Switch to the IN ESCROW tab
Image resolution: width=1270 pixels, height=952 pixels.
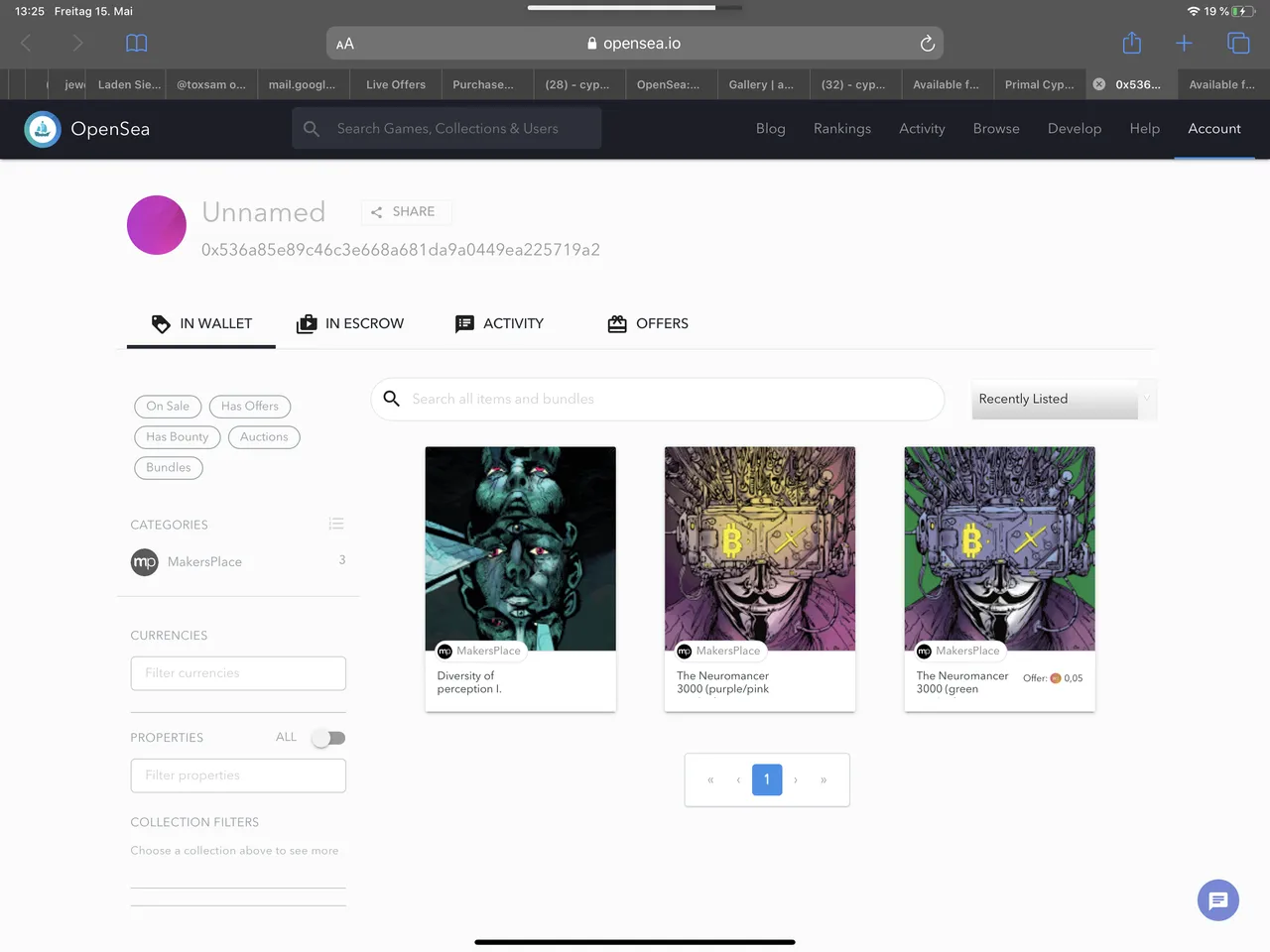click(x=350, y=323)
